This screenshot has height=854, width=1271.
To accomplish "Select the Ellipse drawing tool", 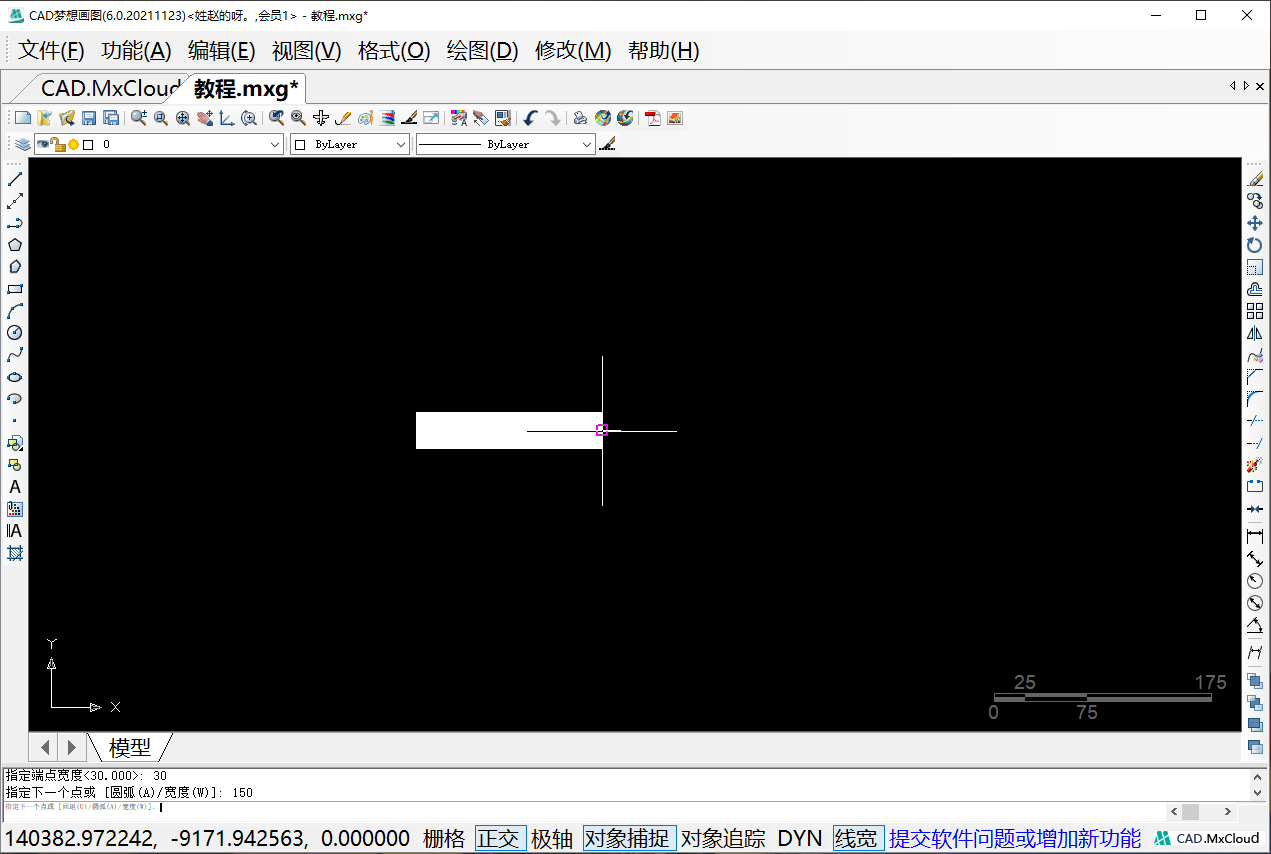I will [x=15, y=377].
